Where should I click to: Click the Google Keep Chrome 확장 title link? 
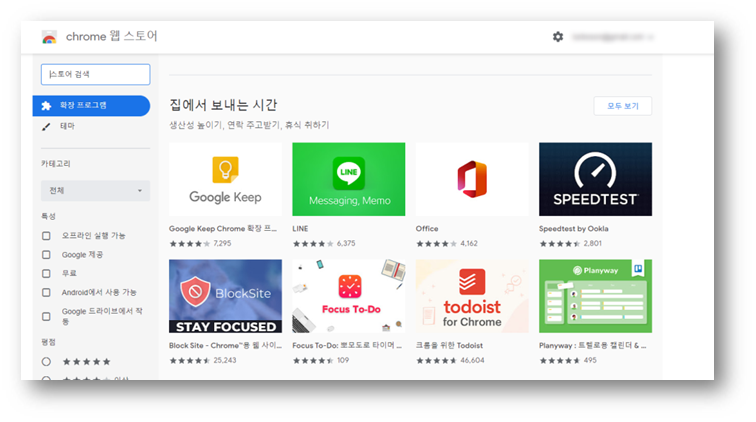click(223, 229)
